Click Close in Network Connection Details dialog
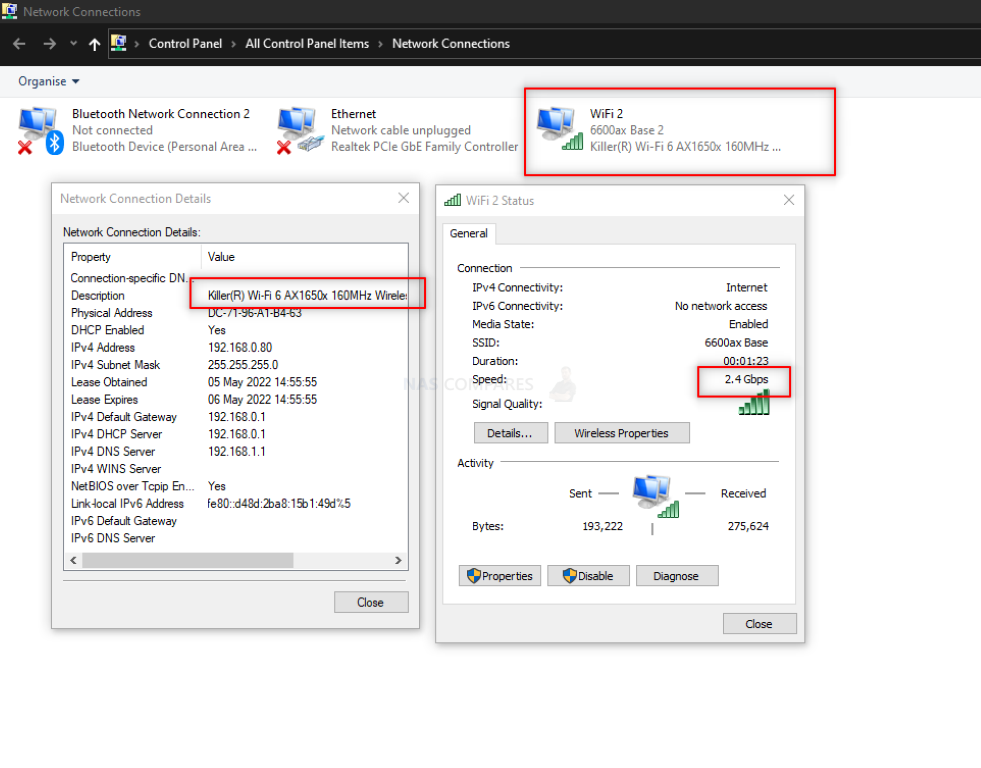This screenshot has height=768, width=981. coord(371,602)
